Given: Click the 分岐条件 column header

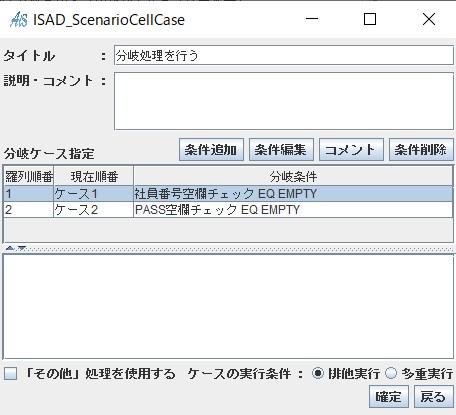Looking at the screenshot, I should pos(293,176).
